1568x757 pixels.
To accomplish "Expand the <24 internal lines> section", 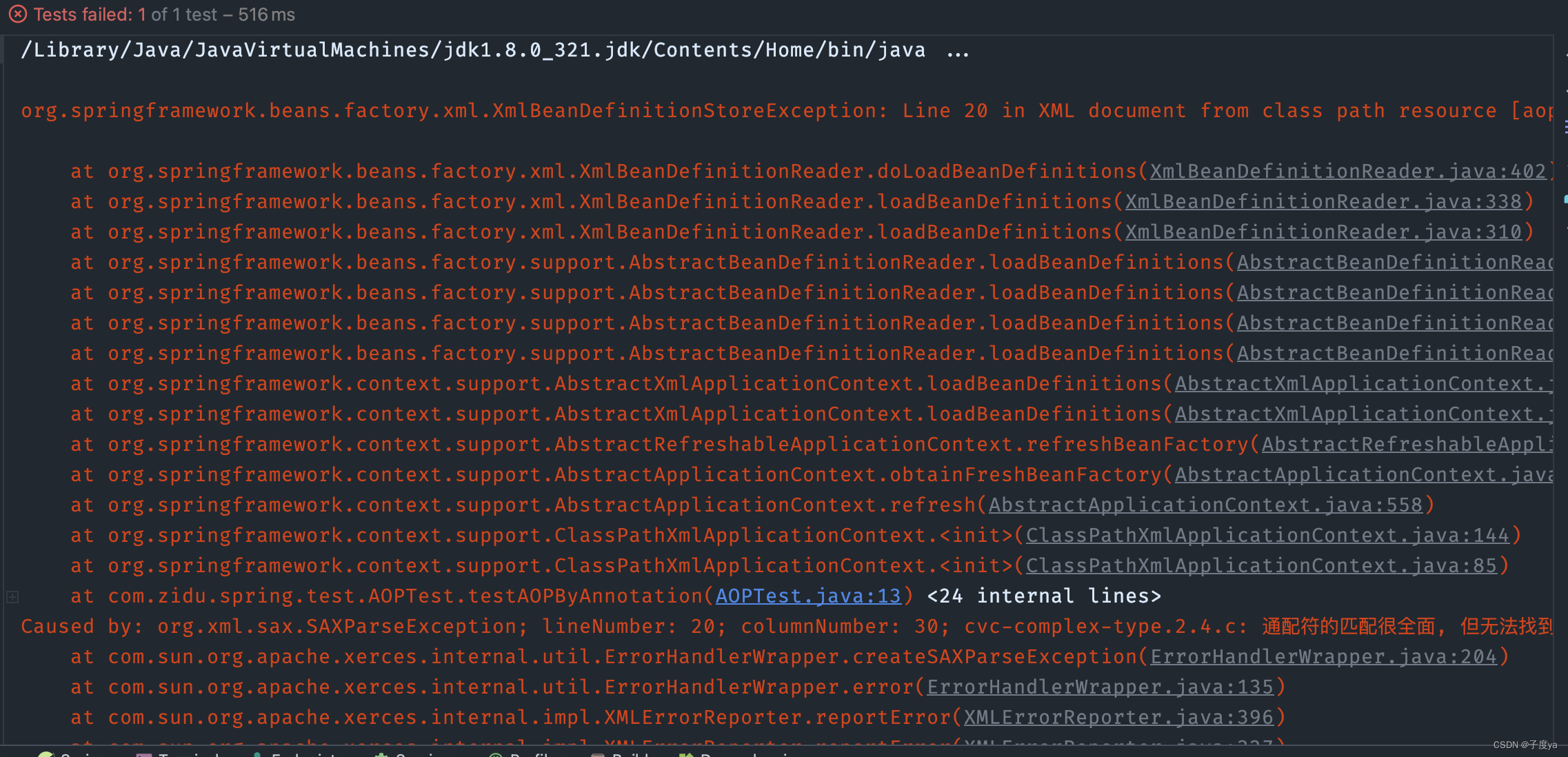I will click(x=1043, y=596).
